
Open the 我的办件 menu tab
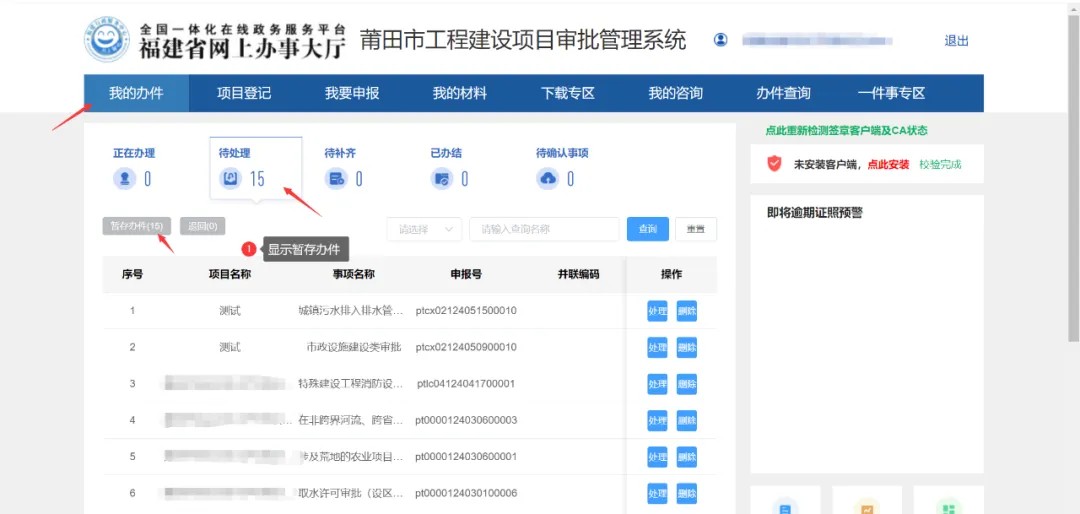[135, 93]
